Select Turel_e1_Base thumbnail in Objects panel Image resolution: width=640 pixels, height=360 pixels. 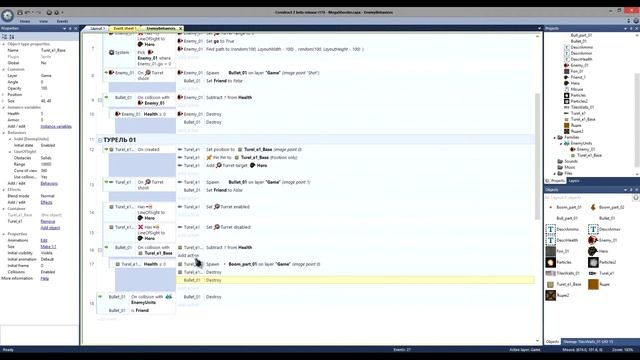(551, 284)
